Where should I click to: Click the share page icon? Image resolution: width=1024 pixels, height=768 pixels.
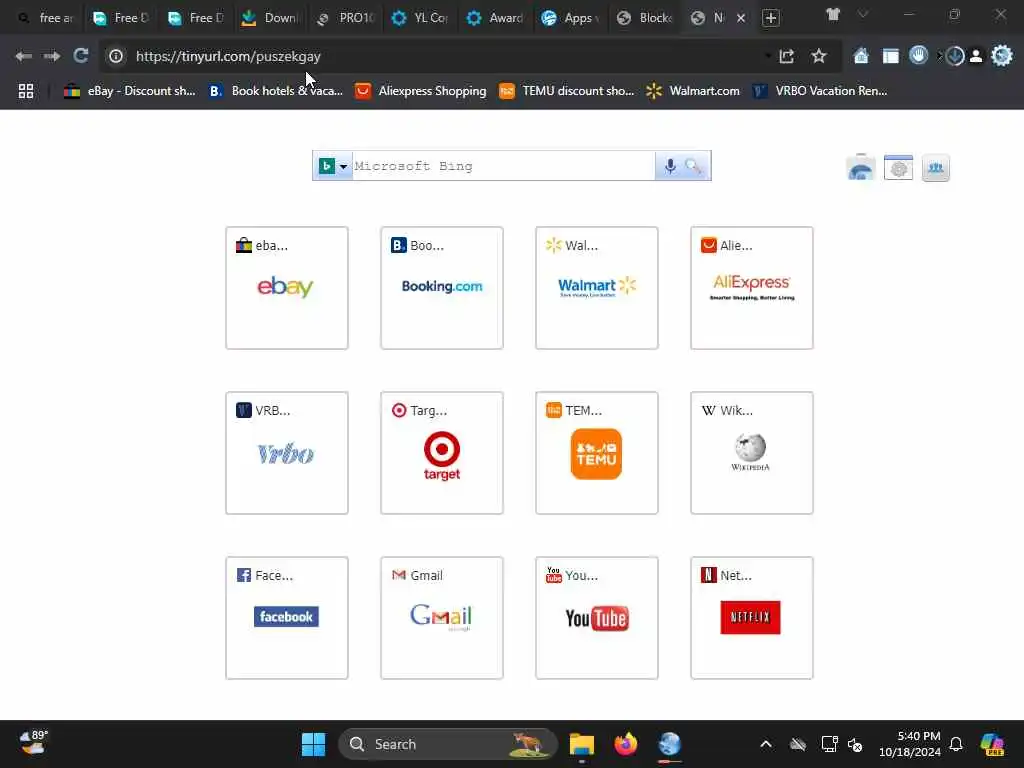point(787,56)
